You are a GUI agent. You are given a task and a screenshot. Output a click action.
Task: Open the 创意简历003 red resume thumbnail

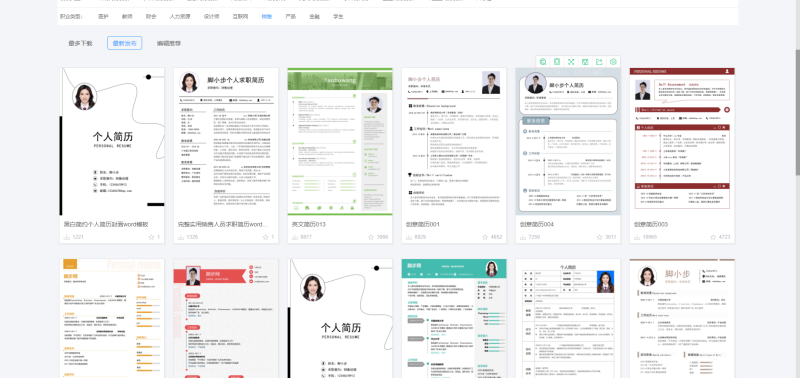click(x=682, y=142)
